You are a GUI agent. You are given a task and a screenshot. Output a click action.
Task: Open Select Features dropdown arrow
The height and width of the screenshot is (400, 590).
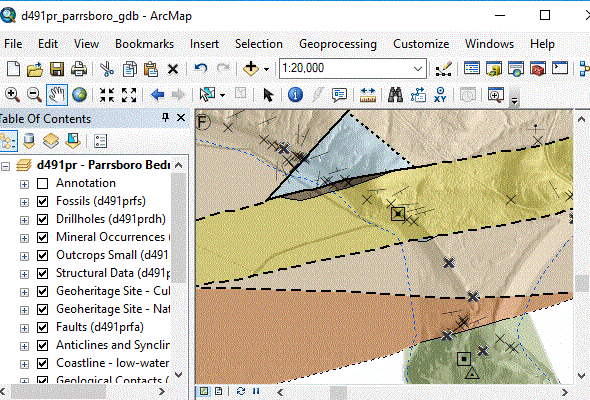(x=222, y=95)
